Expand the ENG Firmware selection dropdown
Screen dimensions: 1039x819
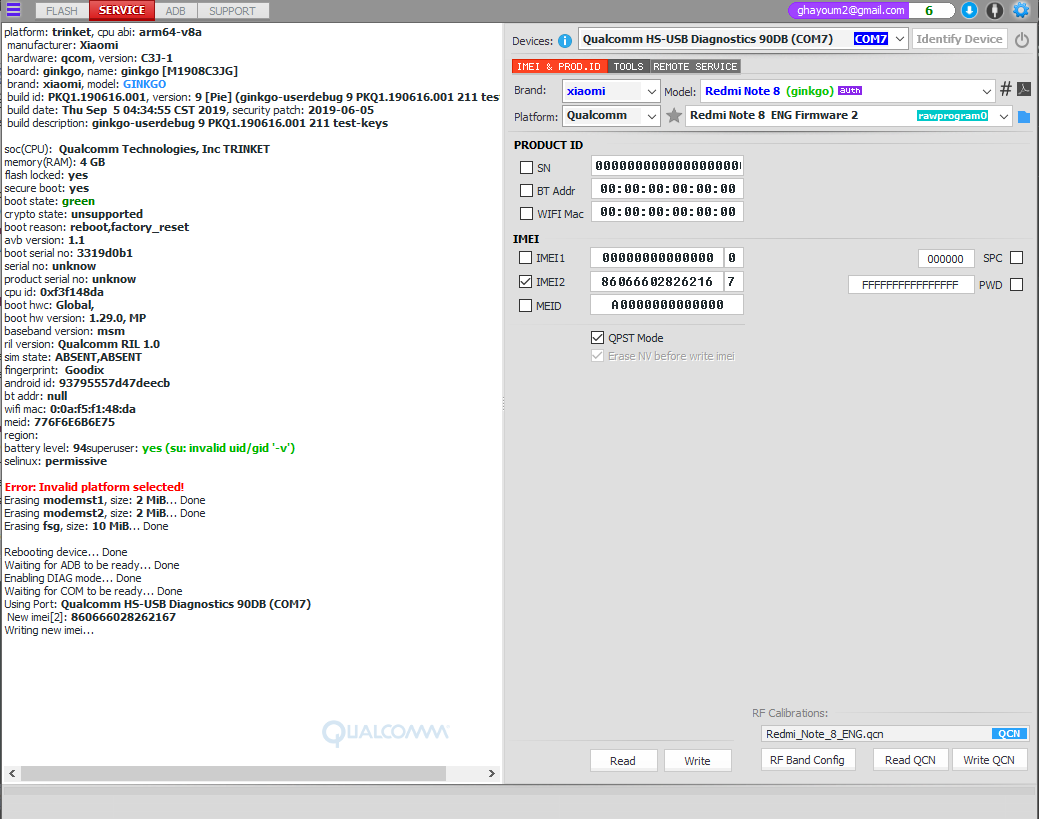point(1004,116)
